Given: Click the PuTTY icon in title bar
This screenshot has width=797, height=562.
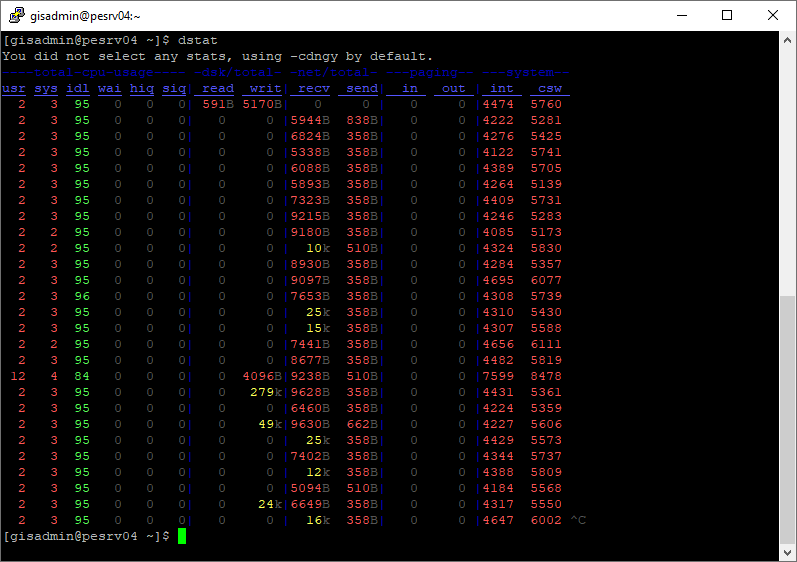Looking at the screenshot, I should pyautogui.click(x=16, y=15).
